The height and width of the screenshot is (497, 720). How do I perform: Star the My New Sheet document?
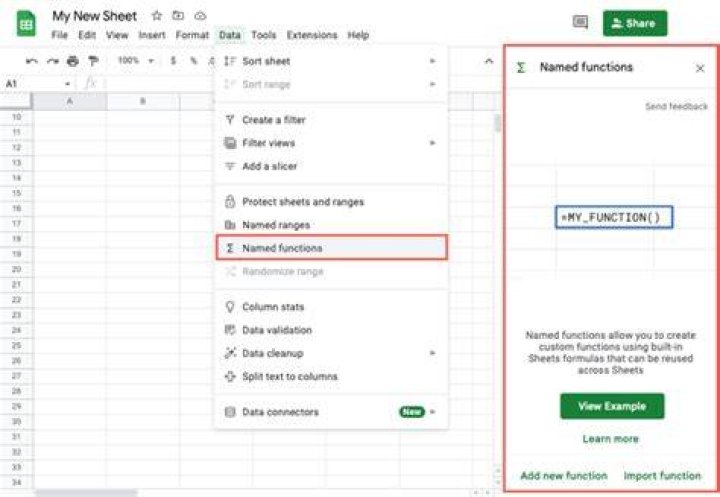click(x=157, y=16)
